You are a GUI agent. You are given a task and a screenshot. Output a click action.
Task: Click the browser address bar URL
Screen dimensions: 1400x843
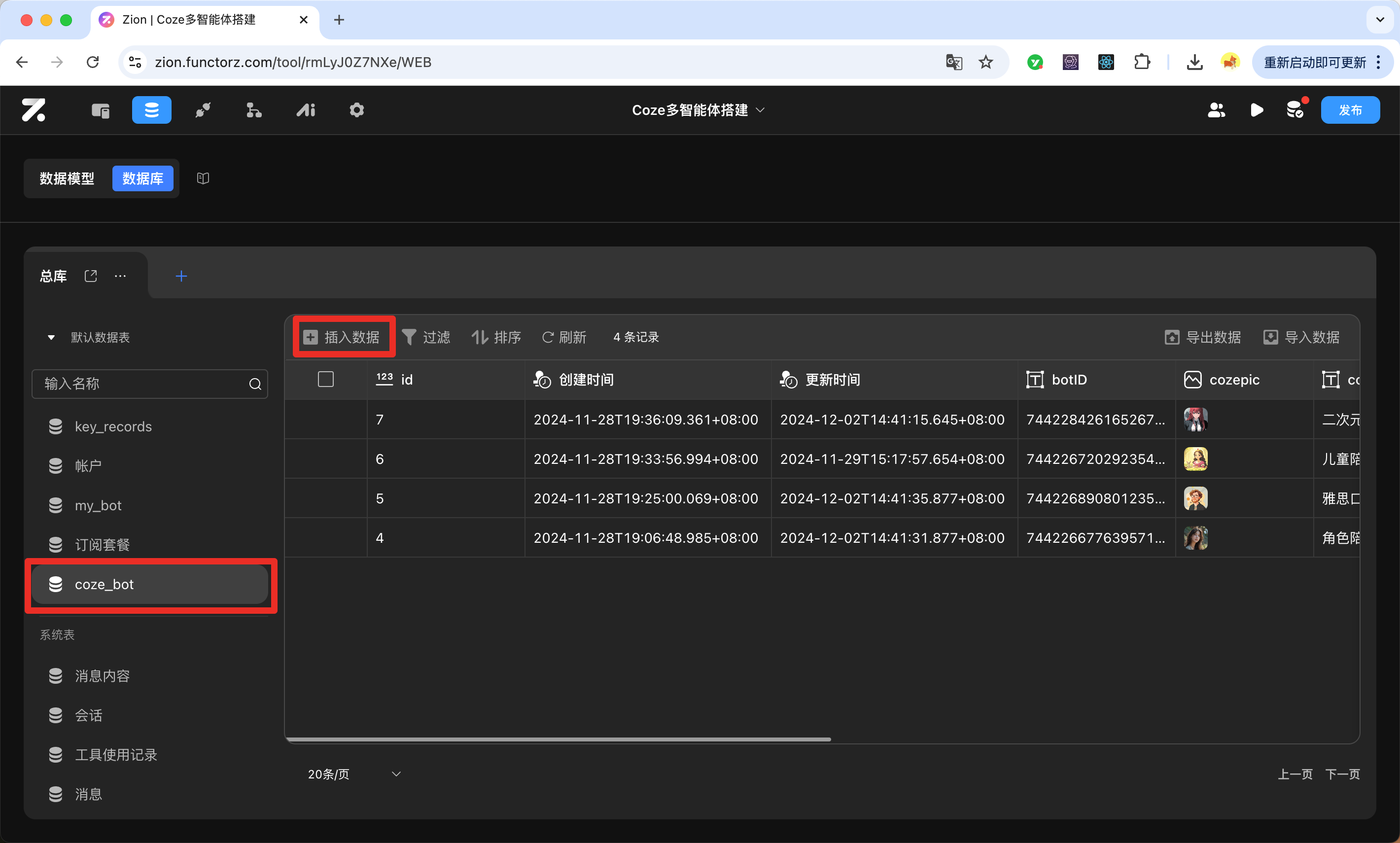pos(293,62)
